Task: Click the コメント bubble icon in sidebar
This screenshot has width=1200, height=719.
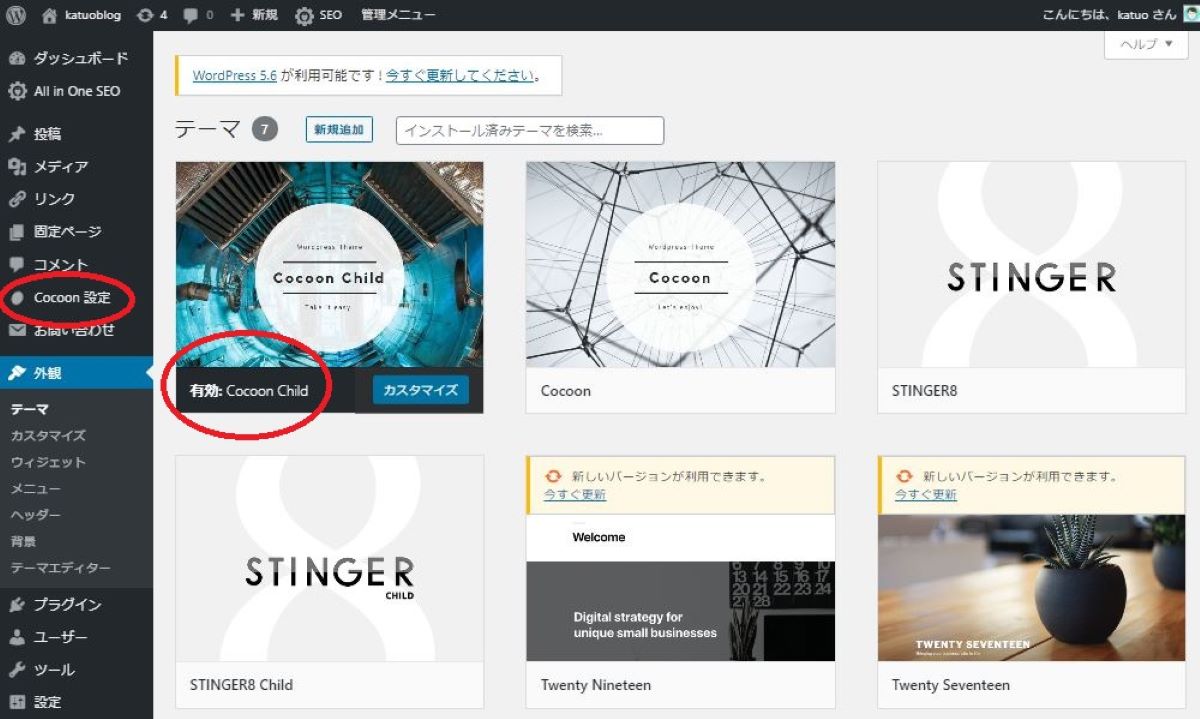Action: (x=17, y=265)
